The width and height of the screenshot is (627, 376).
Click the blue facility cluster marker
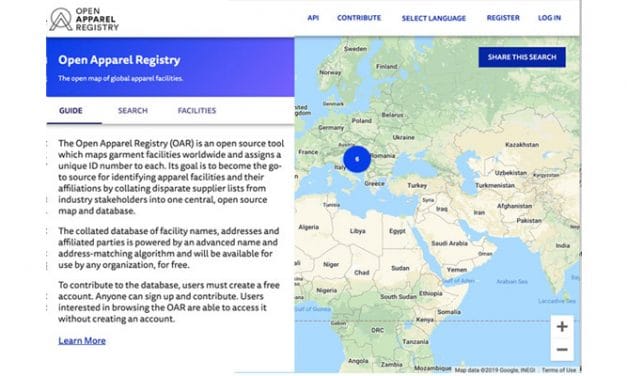click(357, 159)
